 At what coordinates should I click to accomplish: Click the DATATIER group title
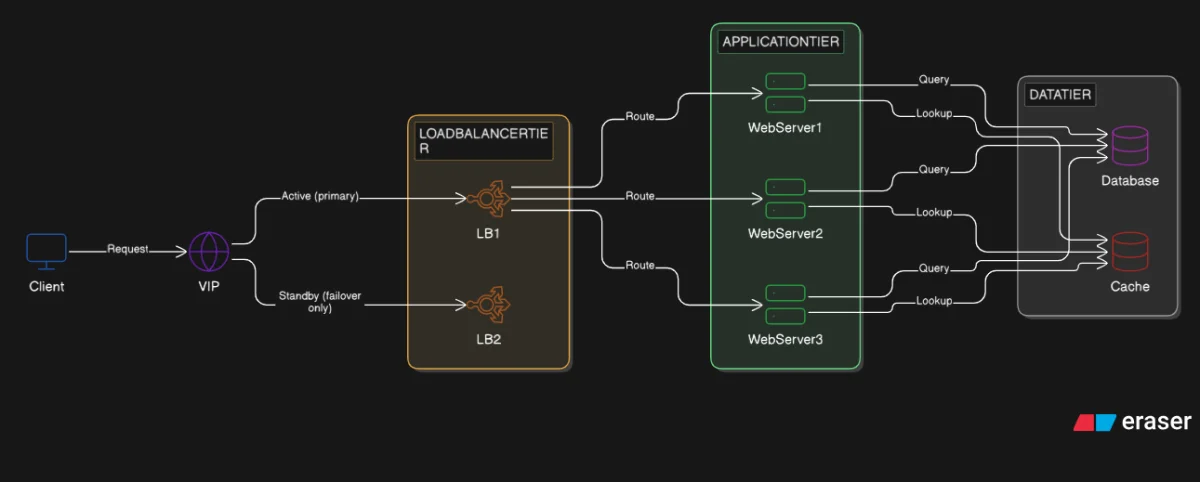[x=1060, y=95]
